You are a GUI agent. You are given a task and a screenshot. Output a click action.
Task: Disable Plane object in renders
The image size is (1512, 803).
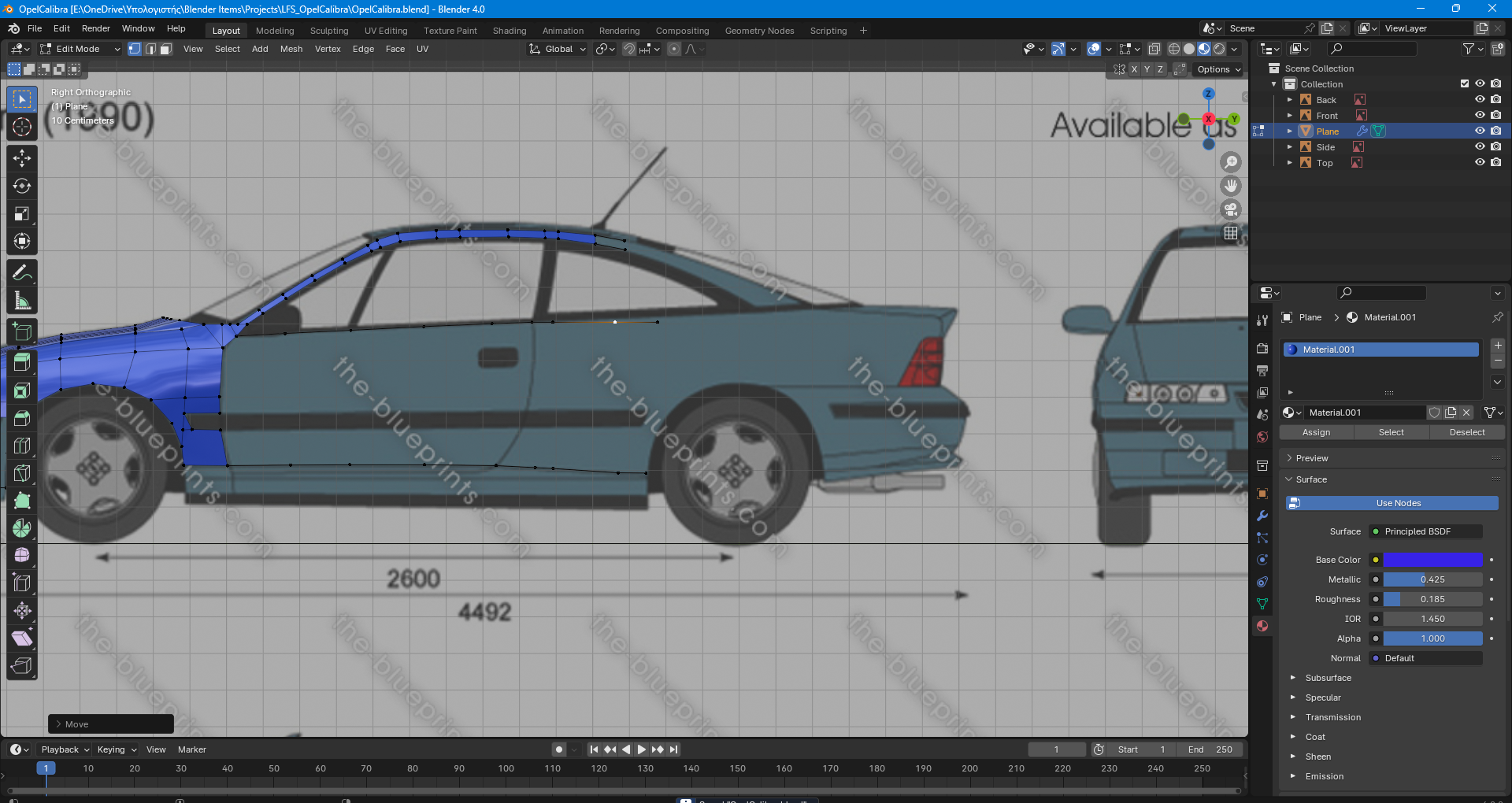(x=1495, y=131)
